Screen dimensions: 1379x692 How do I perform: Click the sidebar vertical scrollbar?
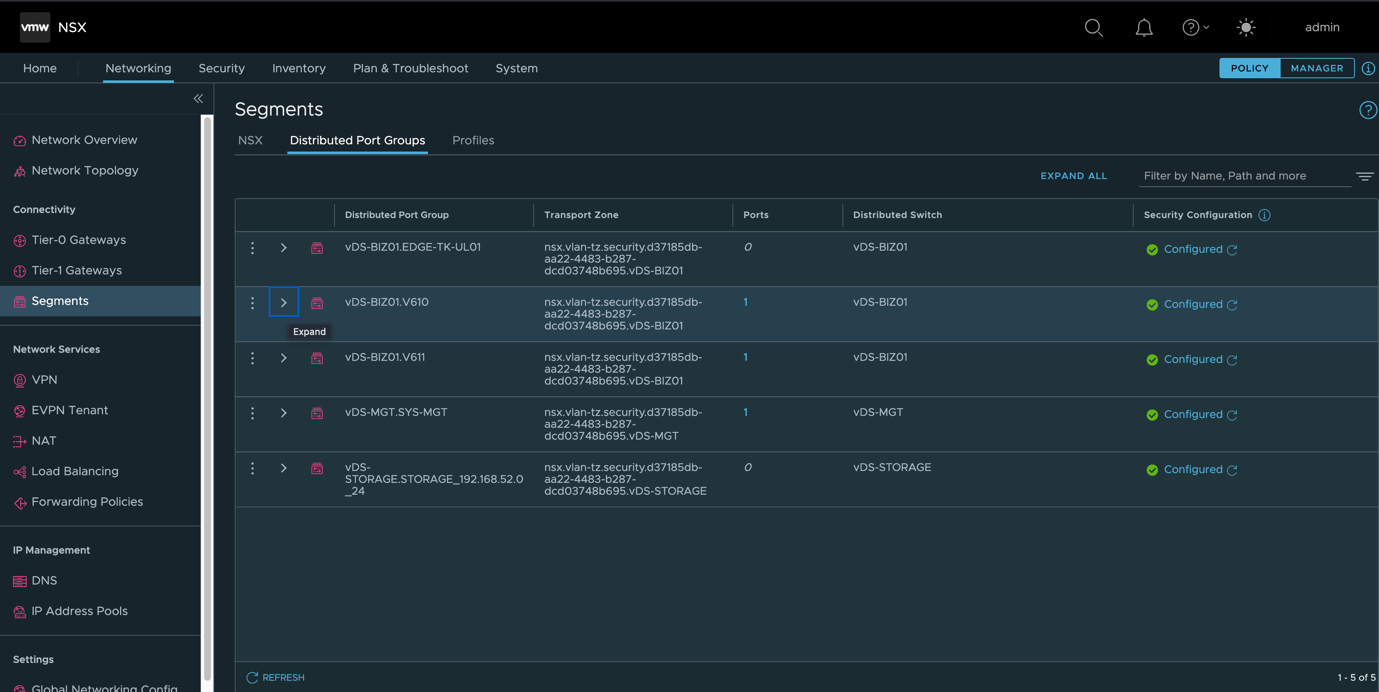click(207, 400)
